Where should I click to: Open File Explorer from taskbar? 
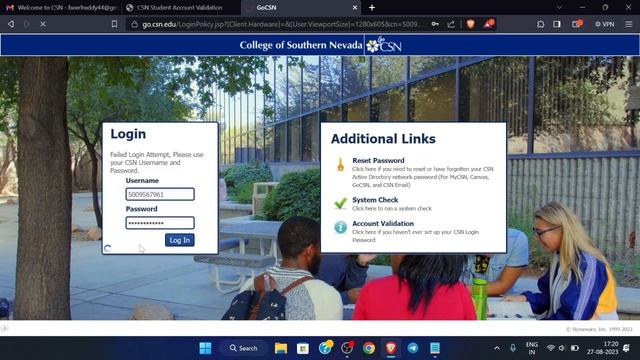click(281, 348)
